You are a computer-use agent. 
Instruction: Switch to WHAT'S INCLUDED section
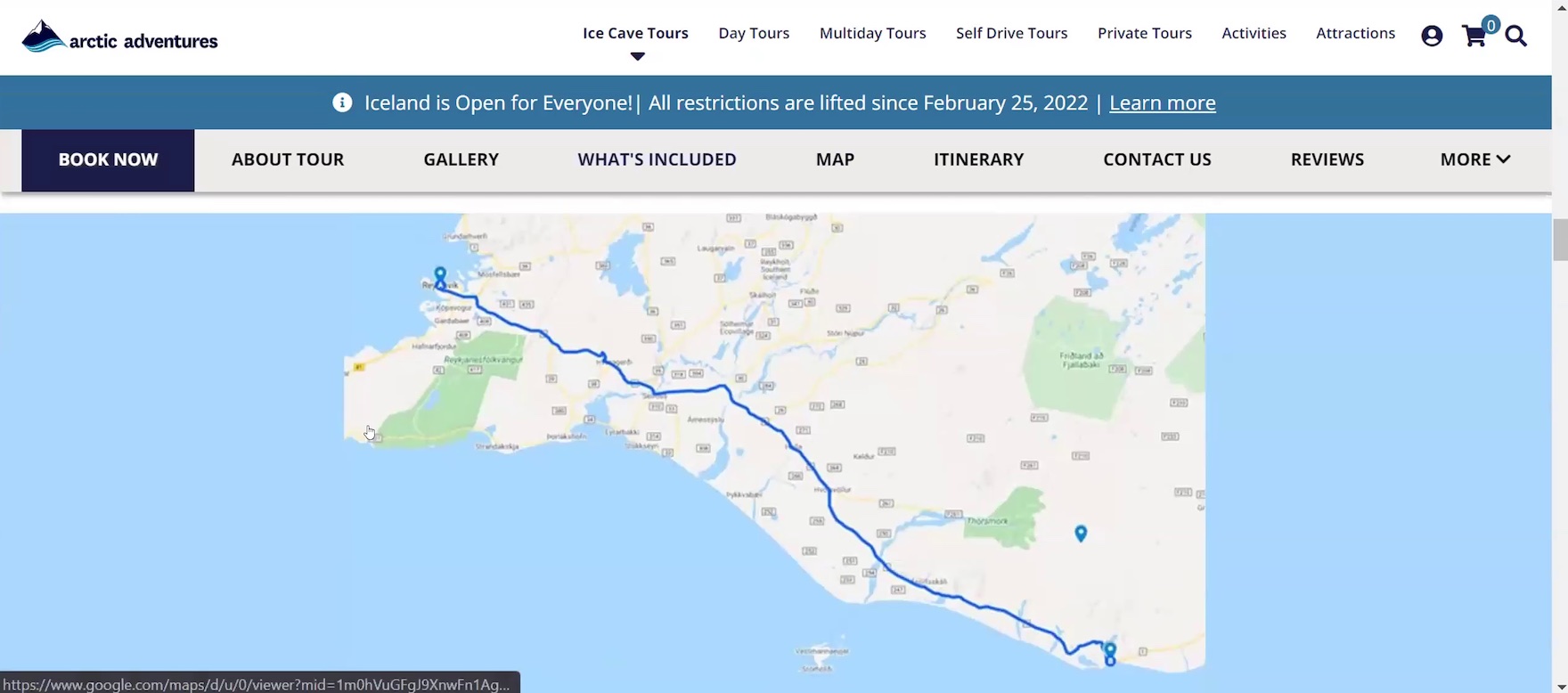pyautogui.click(x=657, y=159)
